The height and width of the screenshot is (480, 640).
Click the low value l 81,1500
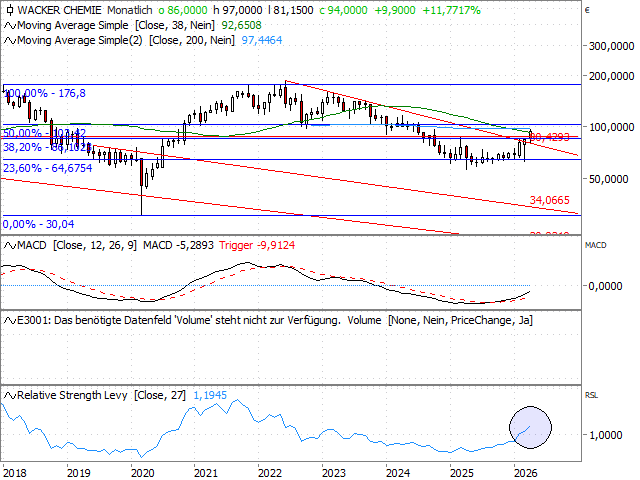291,10
